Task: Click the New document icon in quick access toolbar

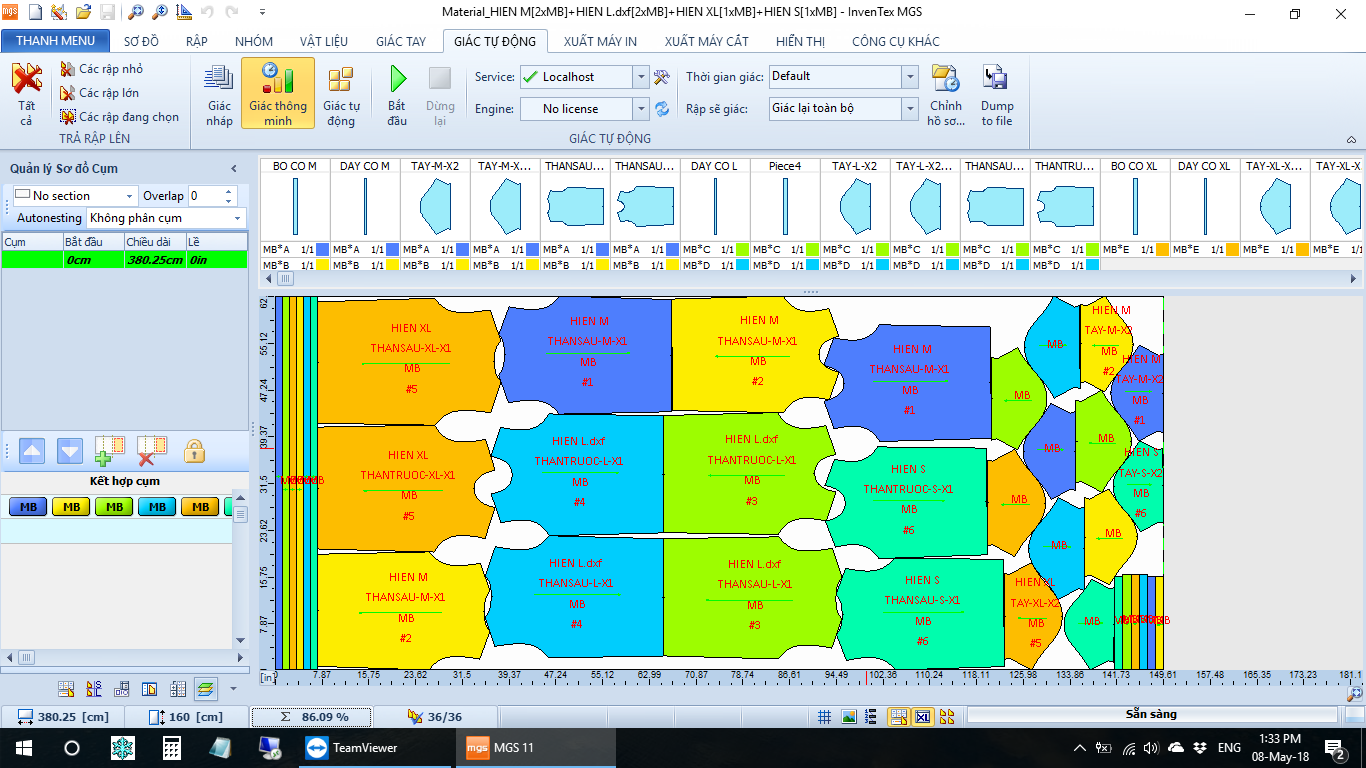Action: 35,13
